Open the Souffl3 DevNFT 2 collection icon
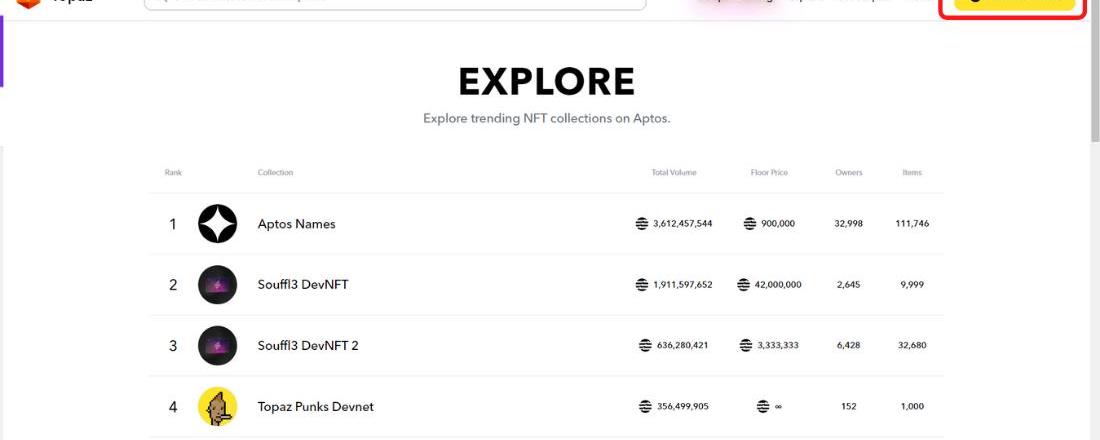Image resolution: width=1100 pixels, height=440 pixels. 217,345
